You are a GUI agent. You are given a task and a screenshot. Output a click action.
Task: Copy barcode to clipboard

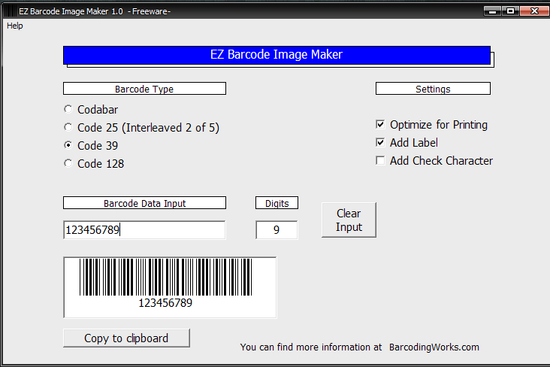(x=126, y=338)
